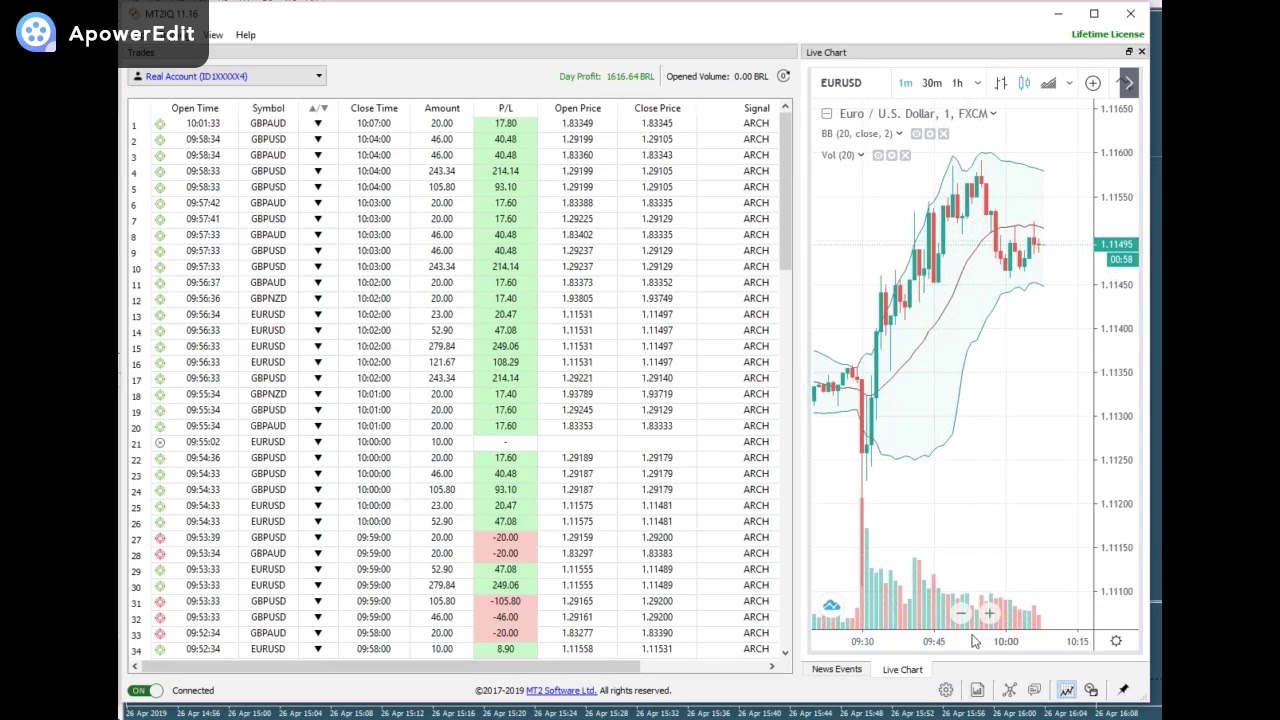Expand the timeframe list dropdown arrow
This screenshot has height=720, width=1280.
977,83
